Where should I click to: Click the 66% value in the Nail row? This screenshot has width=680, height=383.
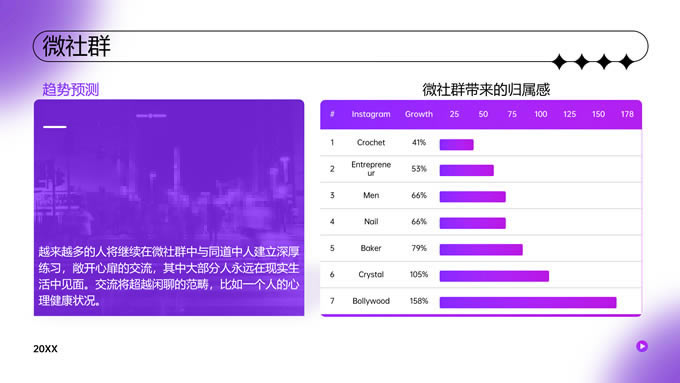(x=419, y=222)
